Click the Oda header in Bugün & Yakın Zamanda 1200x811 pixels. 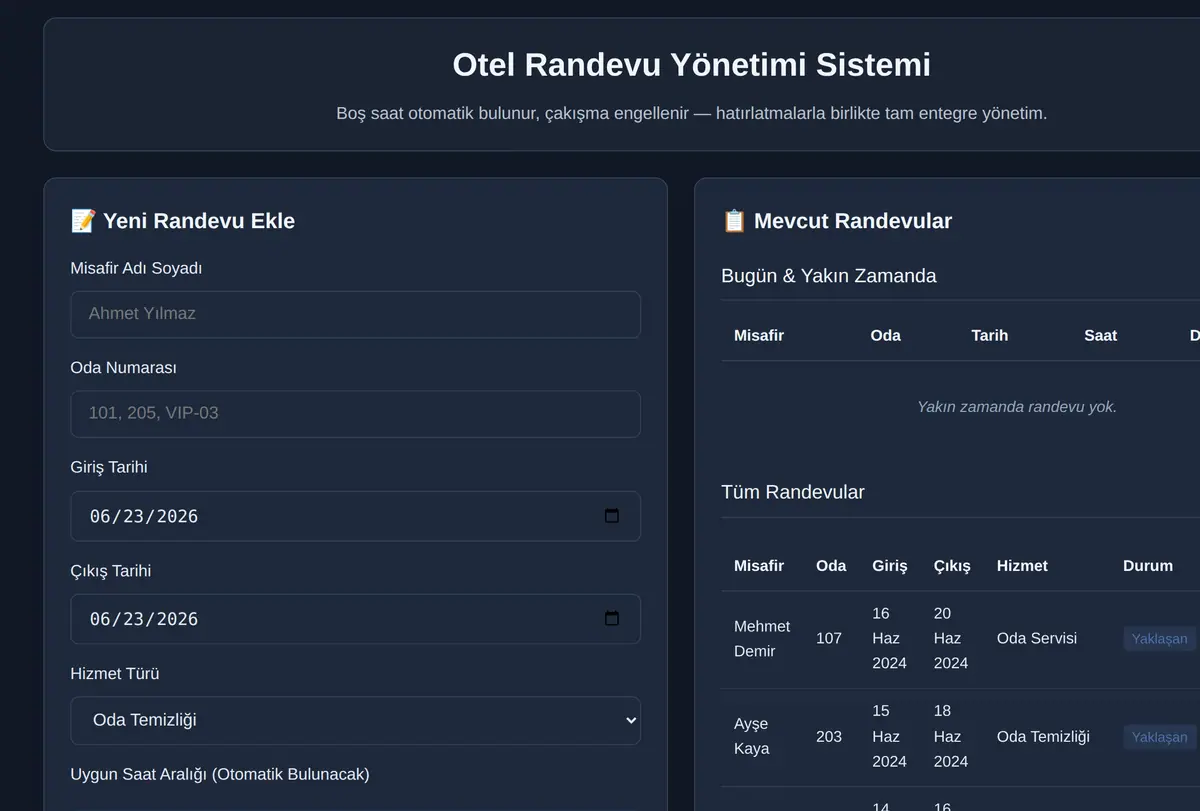click(x=886, y=335)
